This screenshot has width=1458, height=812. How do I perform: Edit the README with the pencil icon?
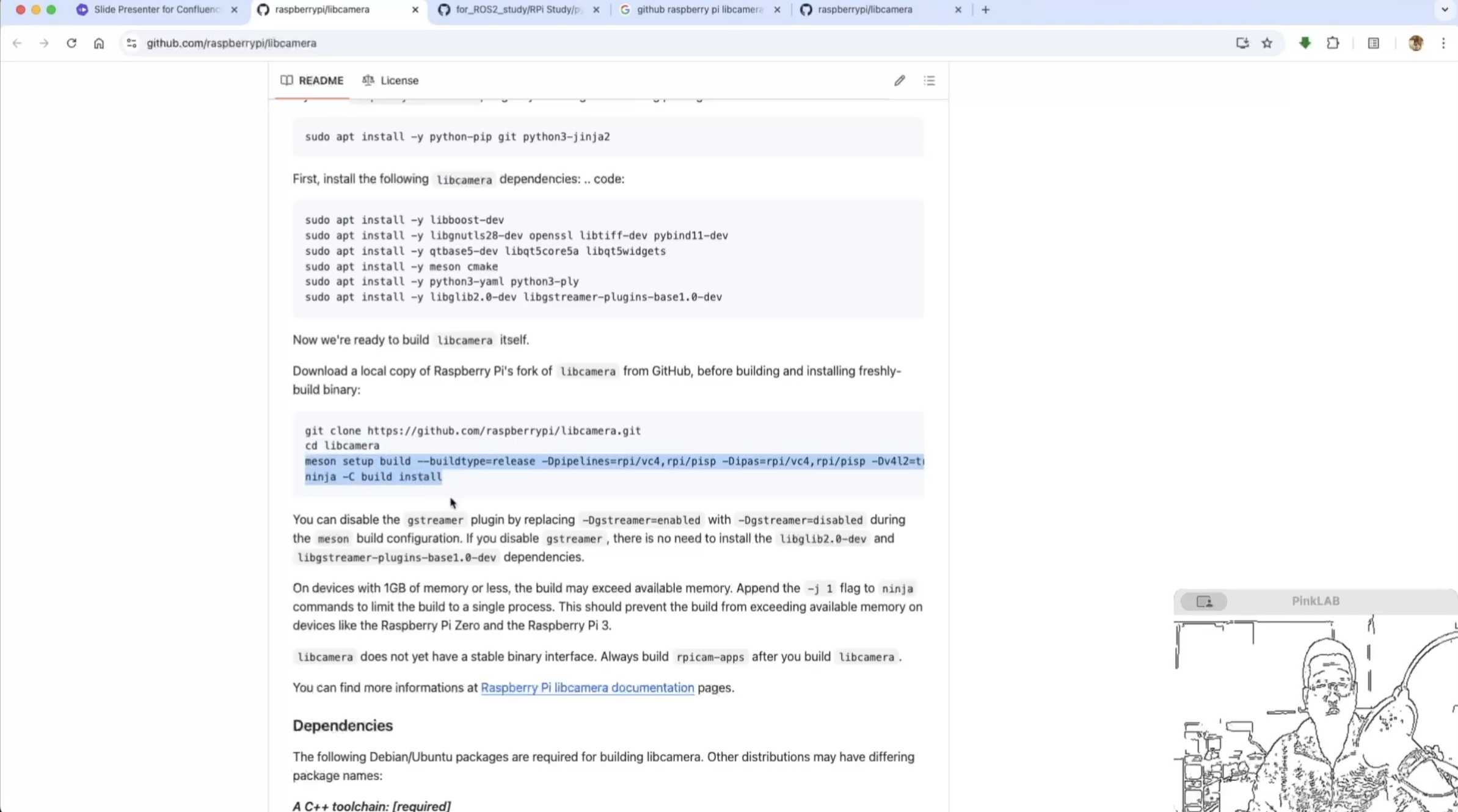(899, 81)
